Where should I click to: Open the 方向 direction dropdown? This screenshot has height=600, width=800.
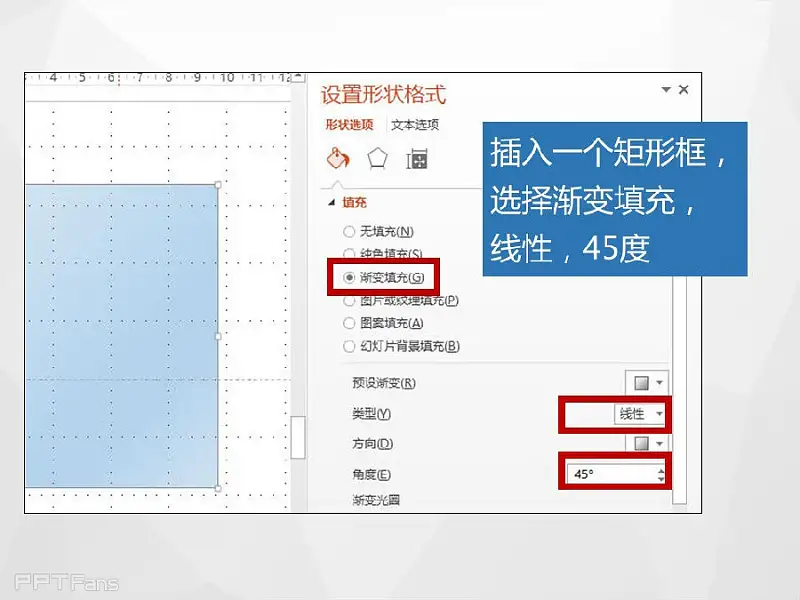click(645, 443)
